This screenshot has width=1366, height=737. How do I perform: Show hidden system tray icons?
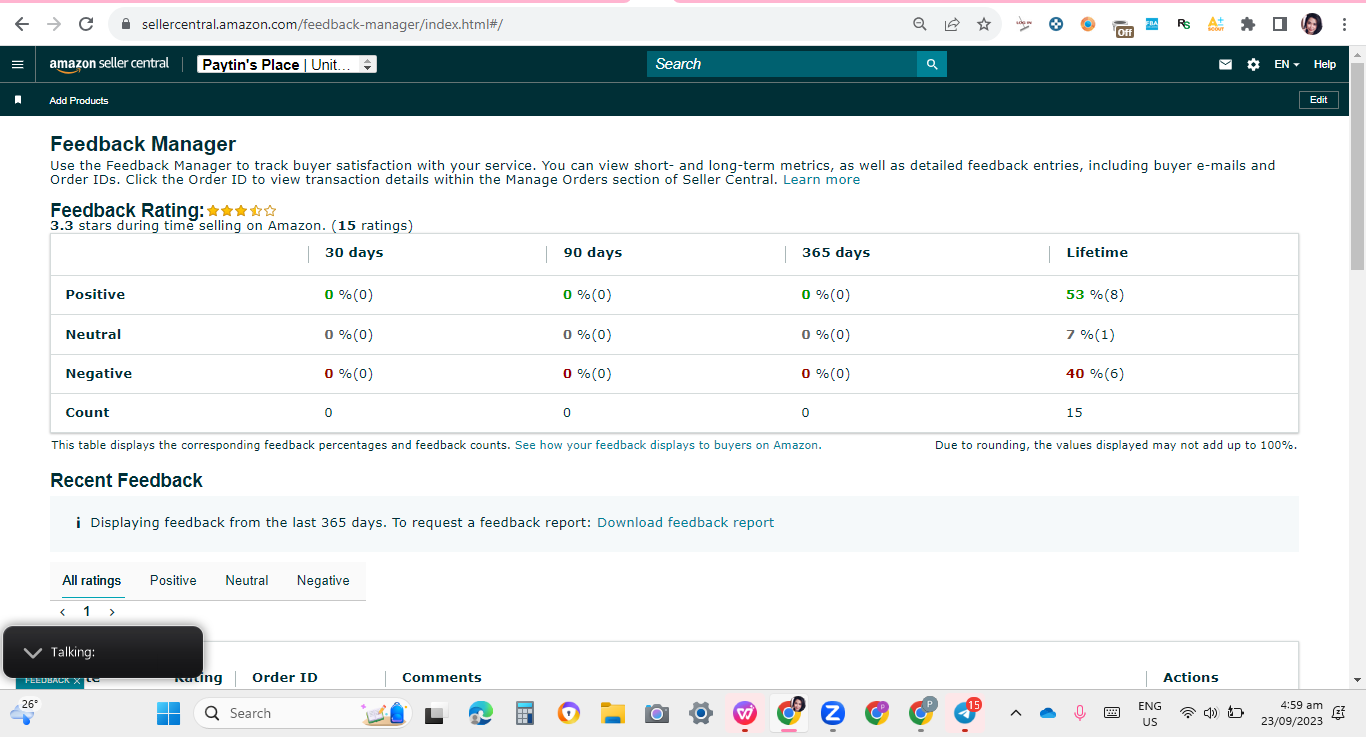point(1016,713)
